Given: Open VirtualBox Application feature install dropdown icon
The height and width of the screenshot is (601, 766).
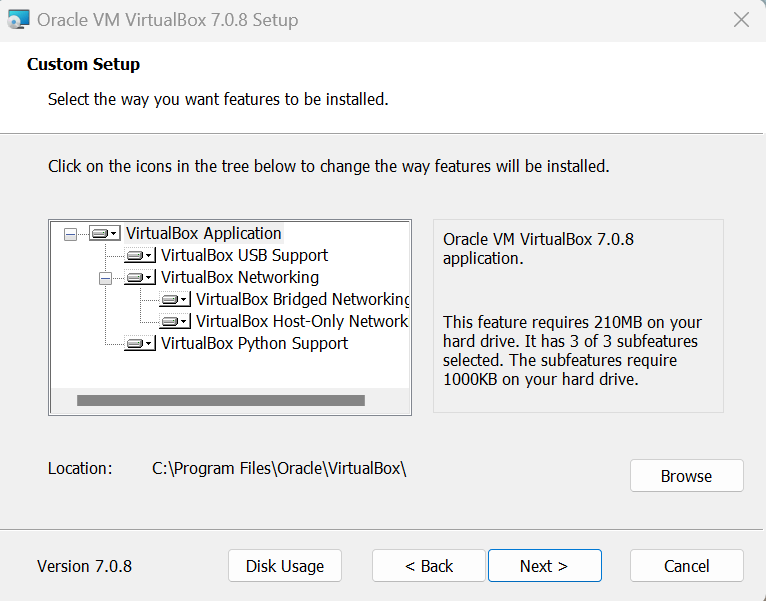Looking at the screenshot, I should pos(105,234).
